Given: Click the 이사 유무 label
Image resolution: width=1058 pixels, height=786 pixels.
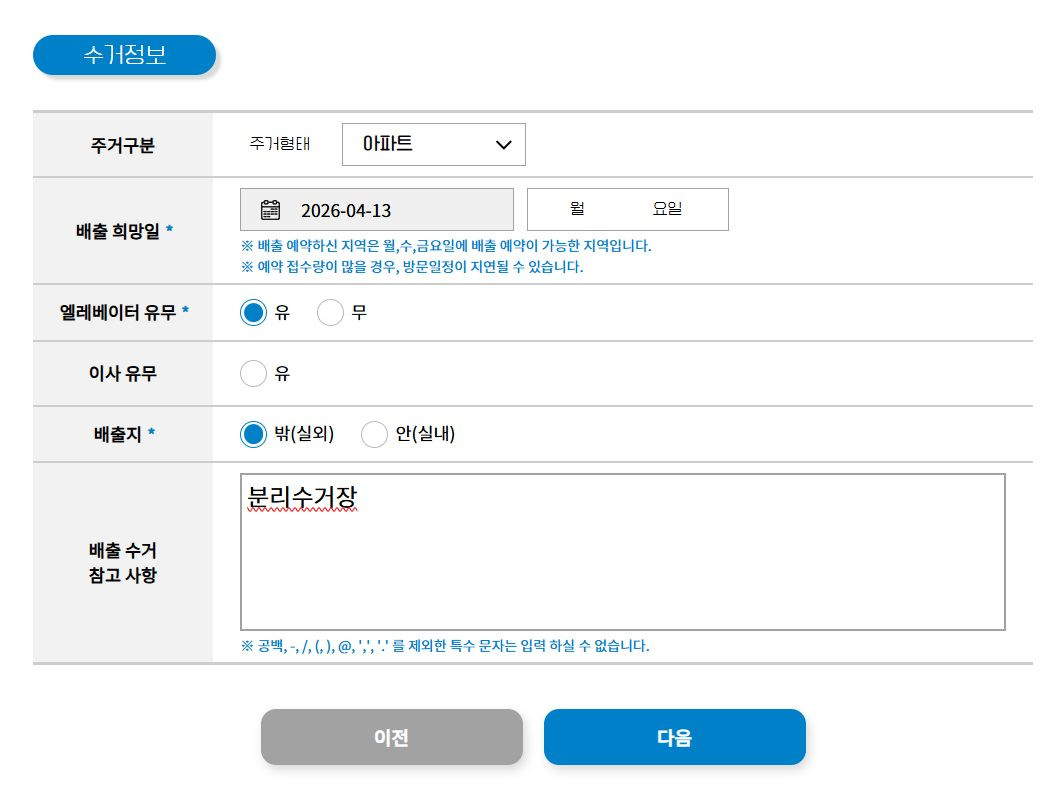Looking at the screenshot, I should (x=123, y=373).
